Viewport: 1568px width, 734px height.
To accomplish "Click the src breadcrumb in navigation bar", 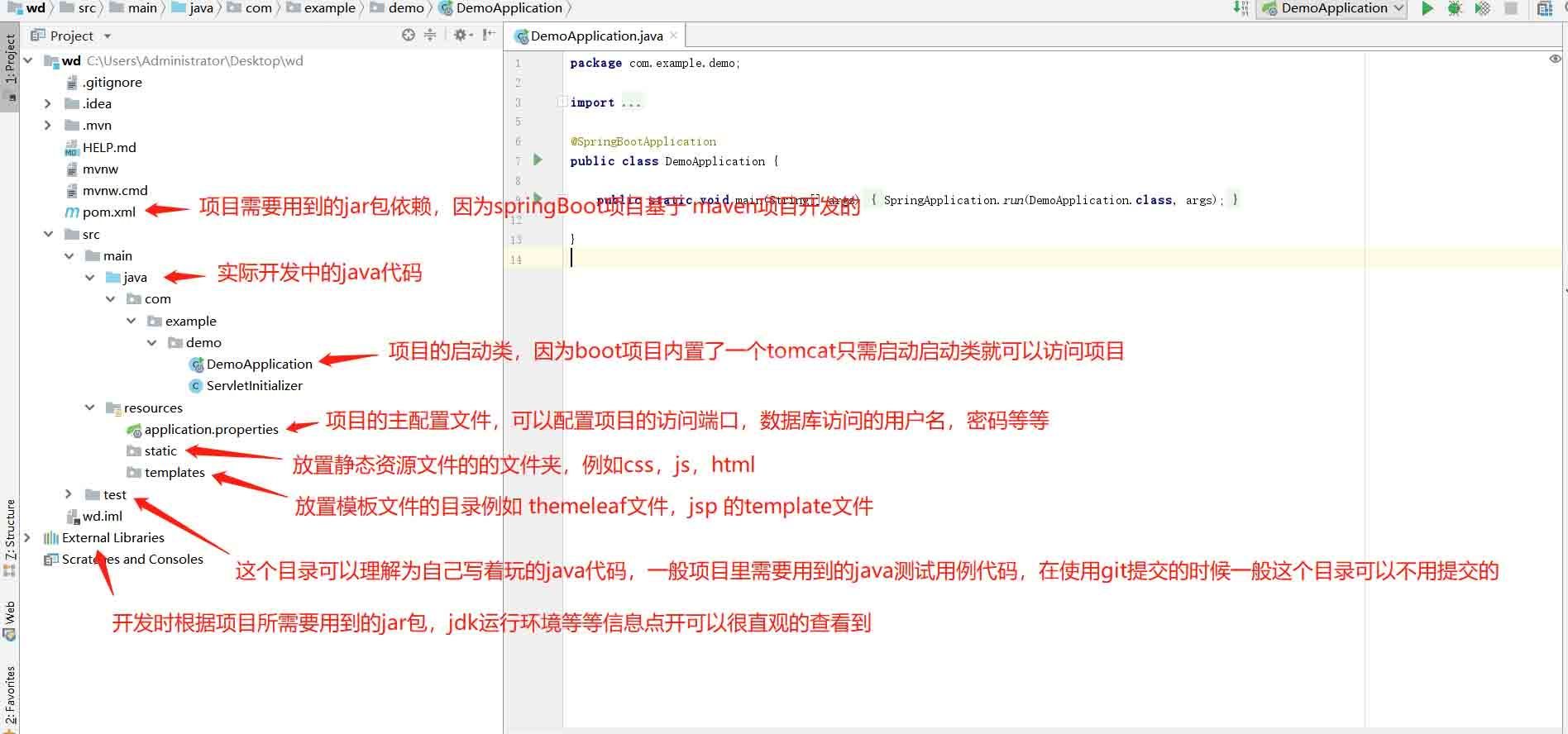I will [x=78, y=8].
